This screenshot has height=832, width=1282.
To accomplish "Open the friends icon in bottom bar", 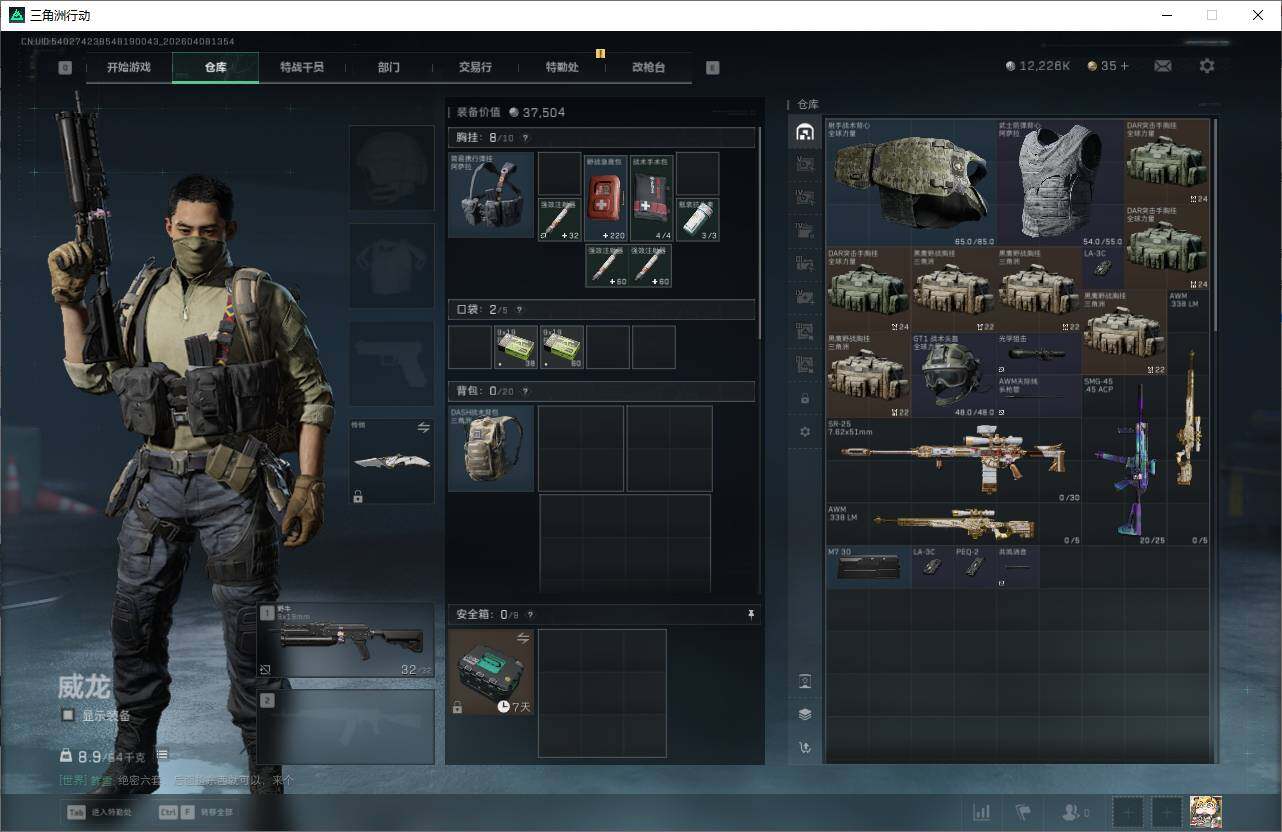I will 1074,812.
